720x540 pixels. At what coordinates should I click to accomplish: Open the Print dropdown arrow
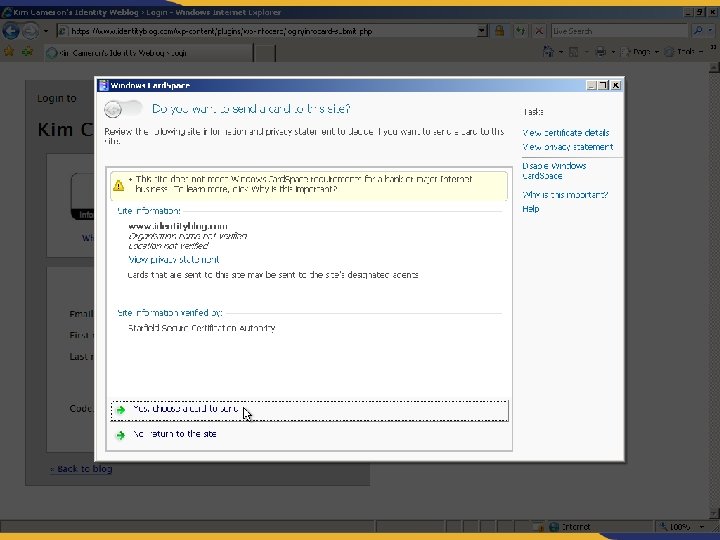[613, 52]
